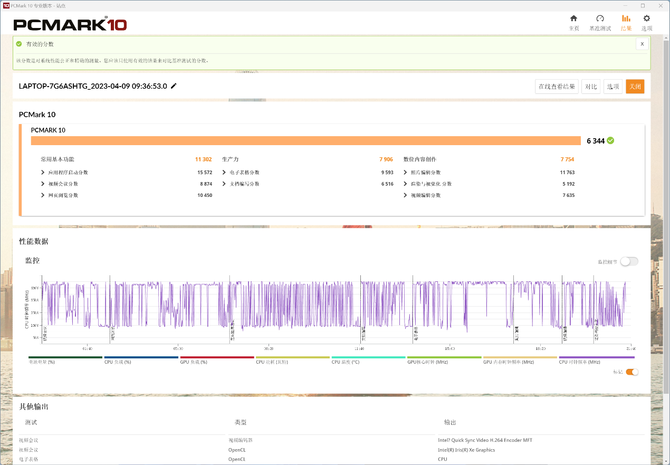Viewport: 670px width, 465px height.
Task: Click the Intel Quick Sync Video H.264 output entry
Action: [485, 440]
